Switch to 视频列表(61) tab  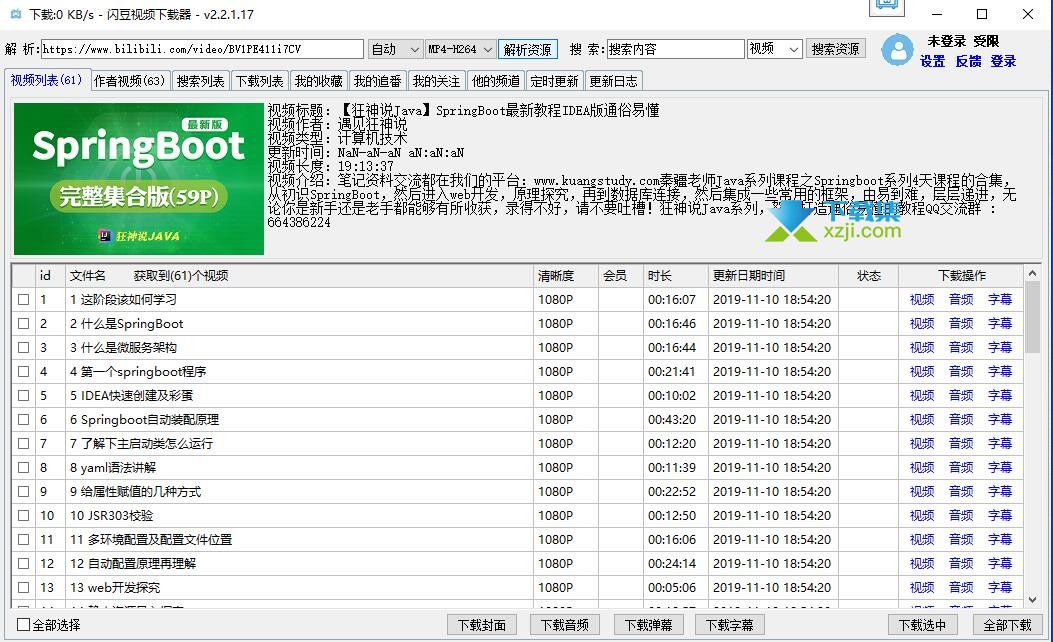pyautogui.click(x=46, y=80)
